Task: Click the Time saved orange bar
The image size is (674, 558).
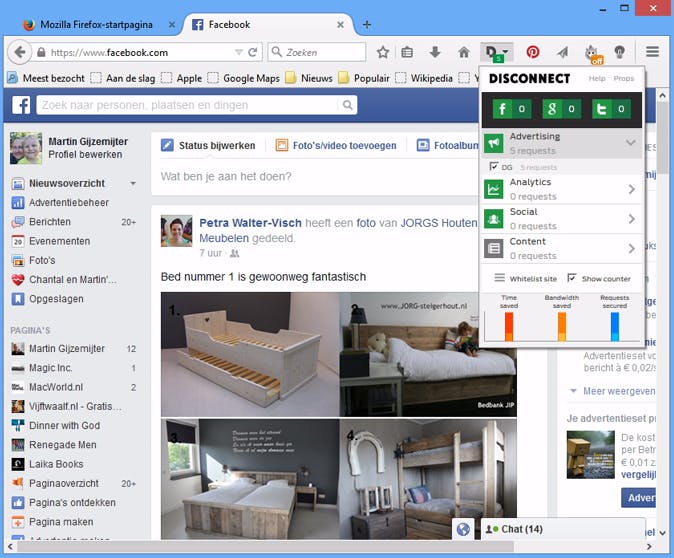Action: 509,326
